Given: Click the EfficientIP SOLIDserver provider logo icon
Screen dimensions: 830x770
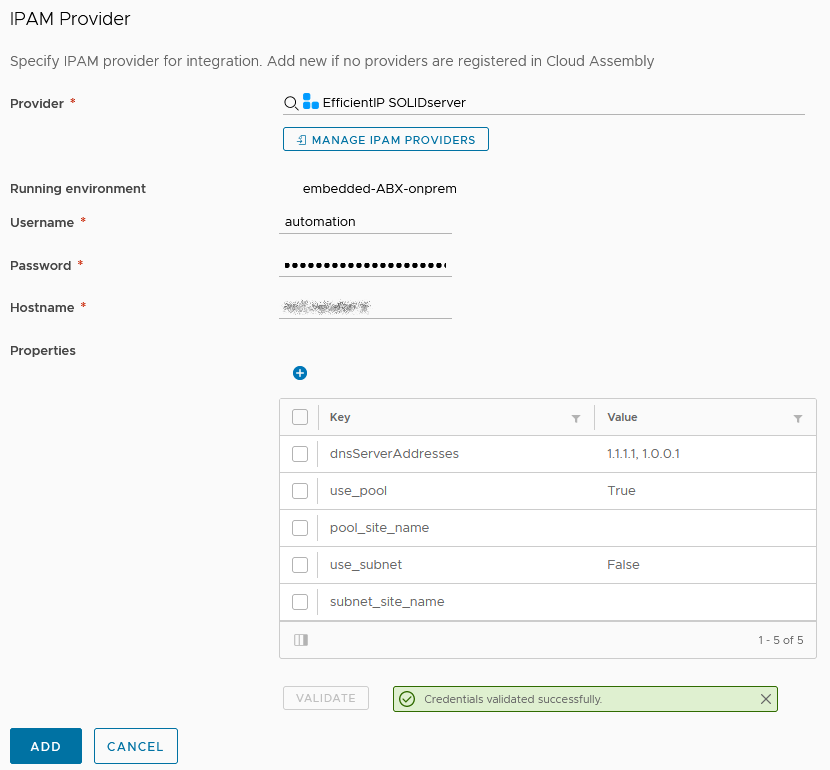Looking at the screenshot, I should pyautogui.click(x=311, y=102).
